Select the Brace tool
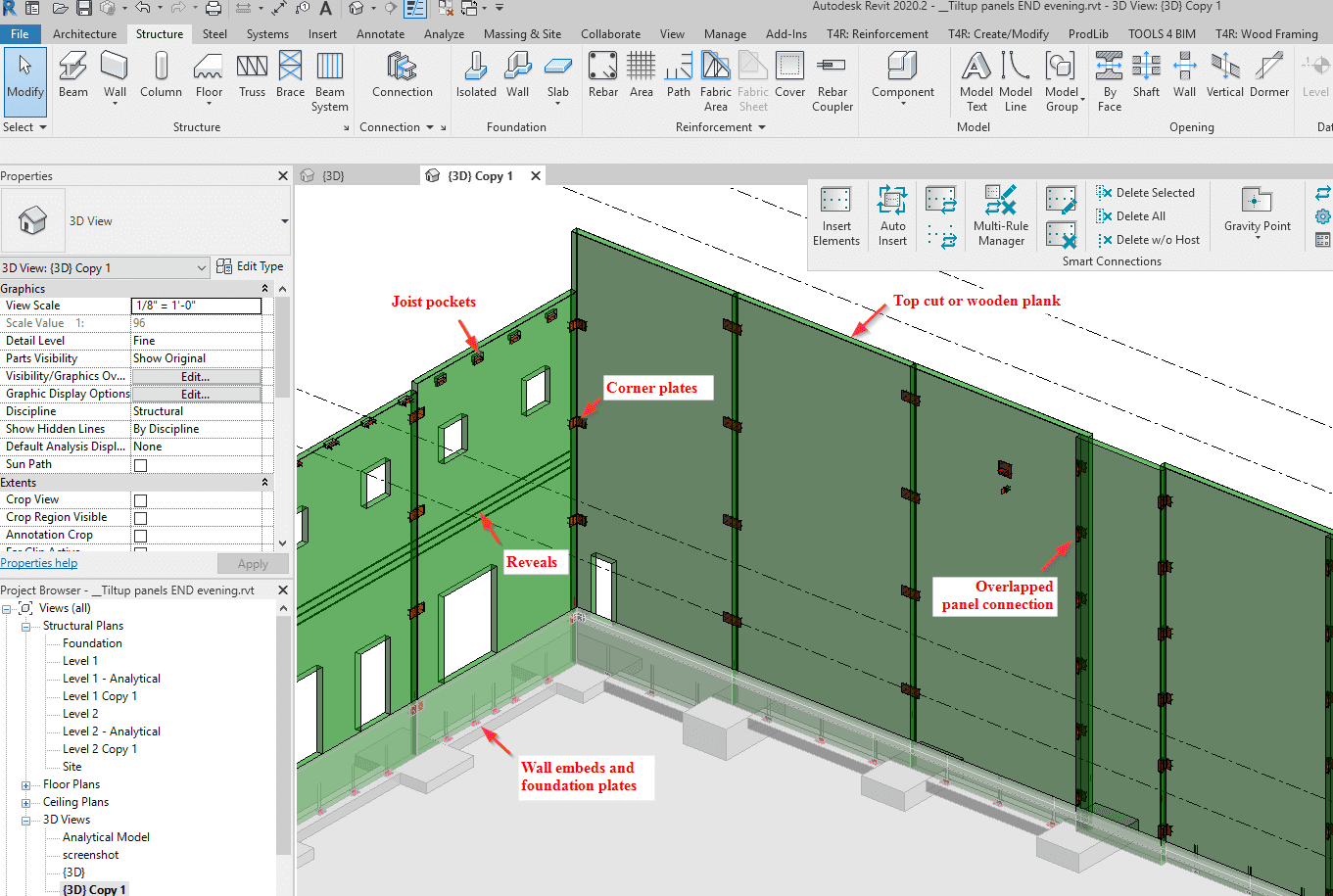 click(290, 75)
